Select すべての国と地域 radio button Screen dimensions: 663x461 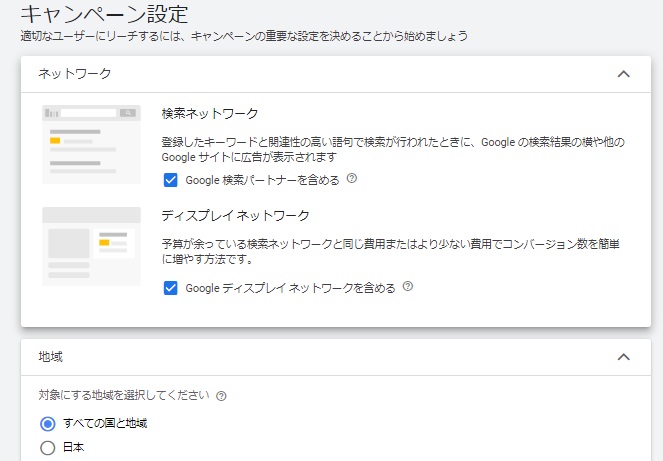47,423
